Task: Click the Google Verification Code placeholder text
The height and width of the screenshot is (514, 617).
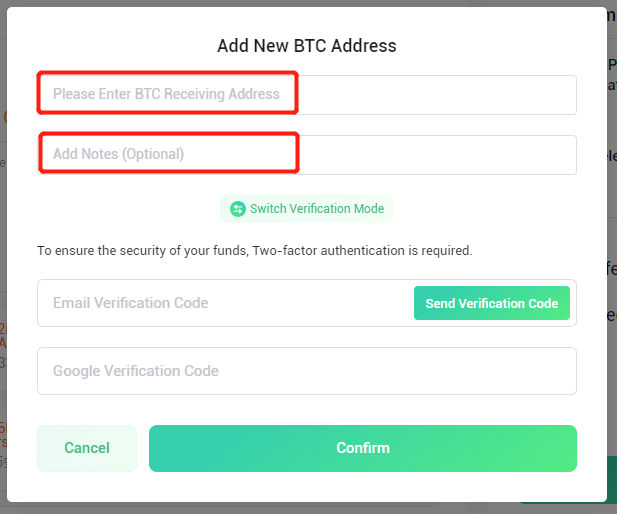Action: 136,371
